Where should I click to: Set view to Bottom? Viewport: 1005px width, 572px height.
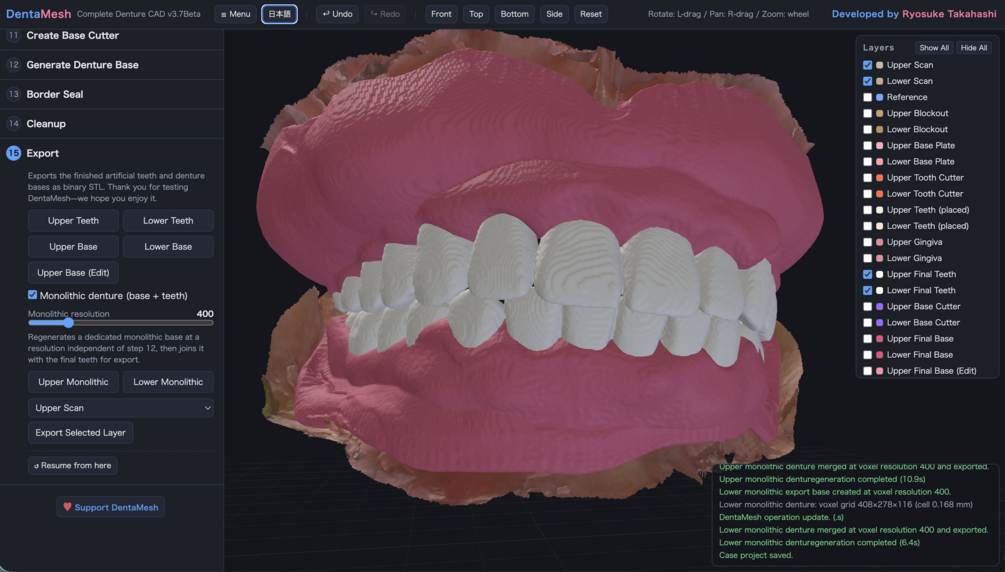[514, 14]
